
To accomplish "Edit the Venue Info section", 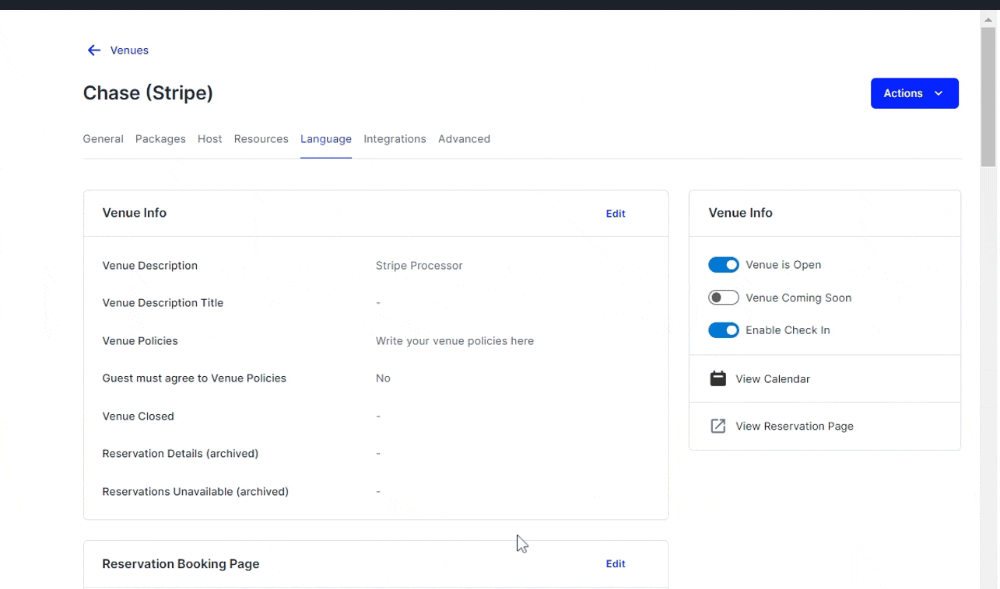I will pyautogui.click(x=615, y=213).
